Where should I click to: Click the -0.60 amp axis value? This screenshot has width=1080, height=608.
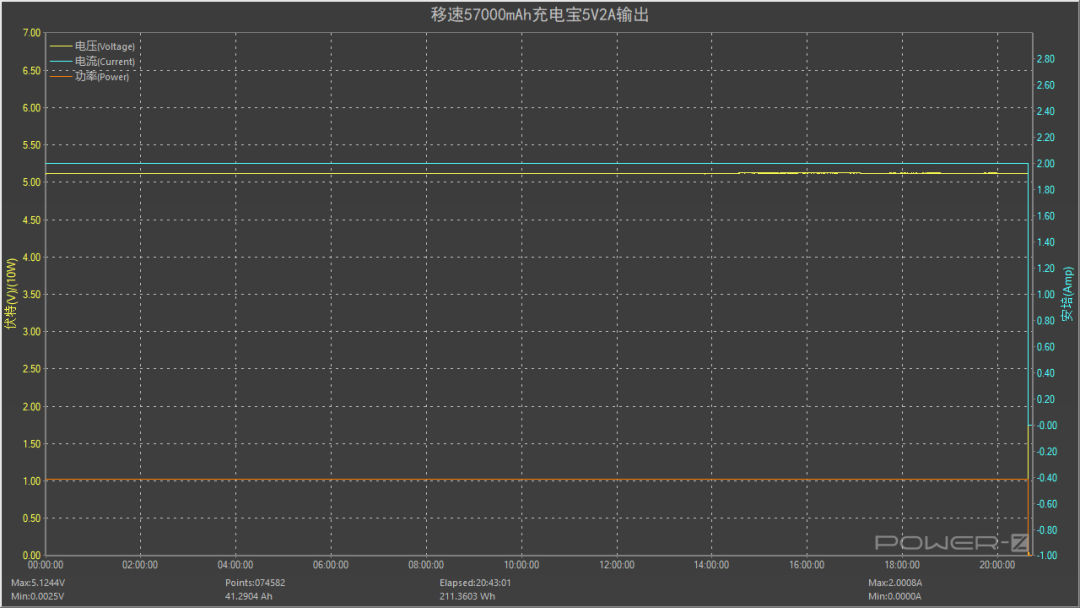pyautogui.click(x=1047, y=504)
